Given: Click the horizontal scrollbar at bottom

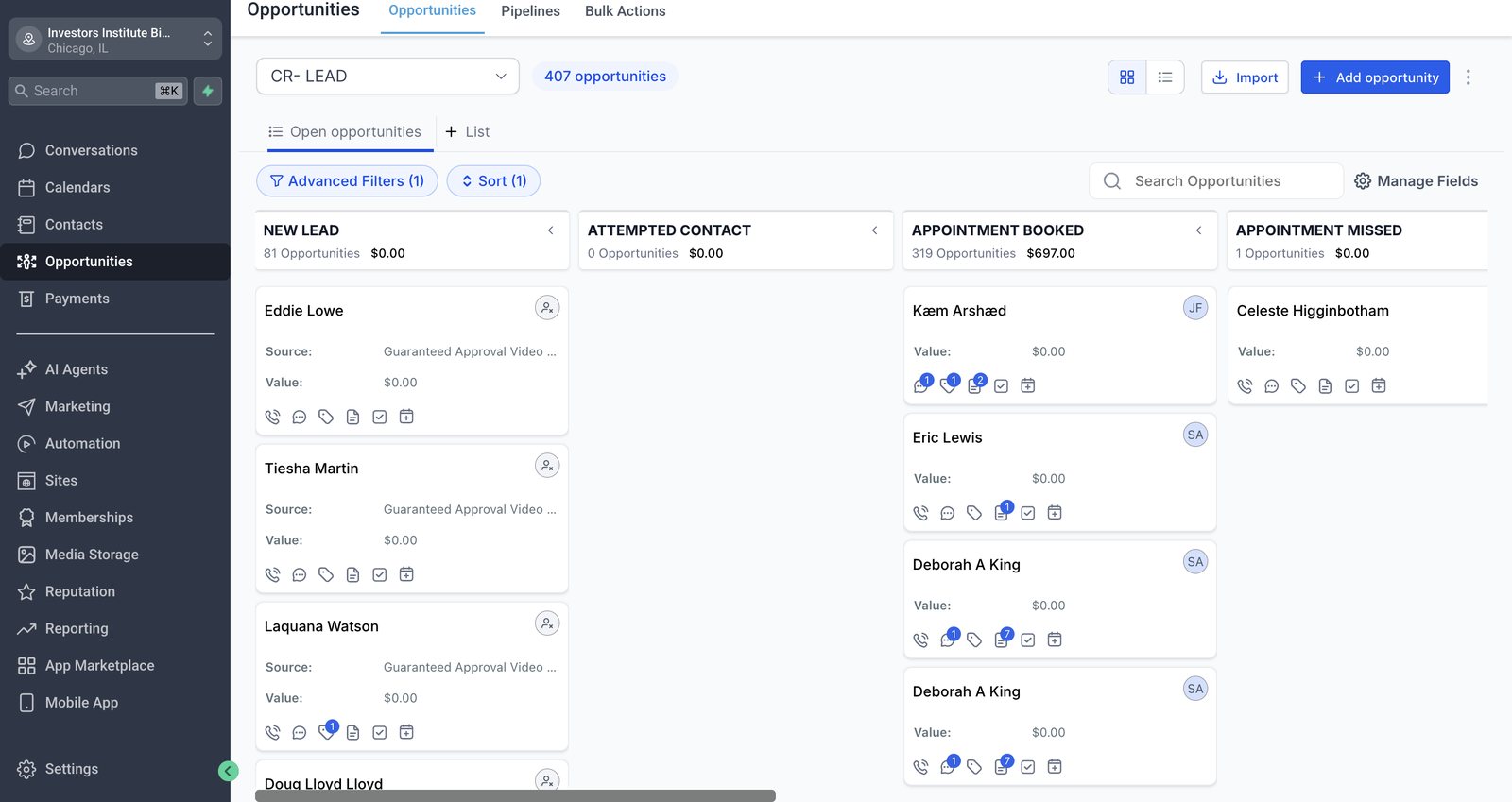Looking at the screenshot, I should coord(515,795).
